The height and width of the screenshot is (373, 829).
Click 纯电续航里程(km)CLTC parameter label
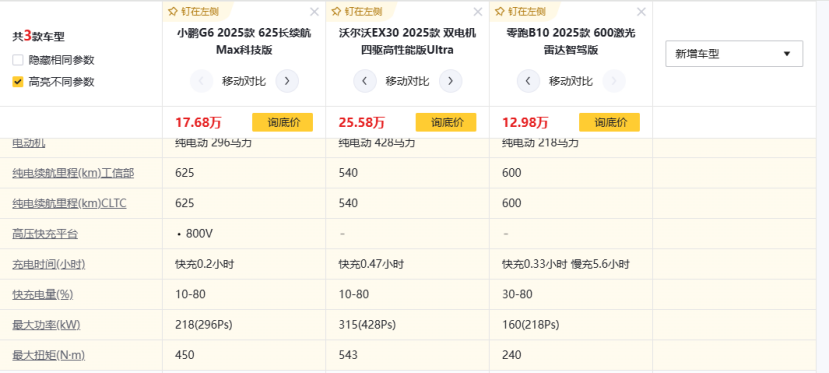69,203
